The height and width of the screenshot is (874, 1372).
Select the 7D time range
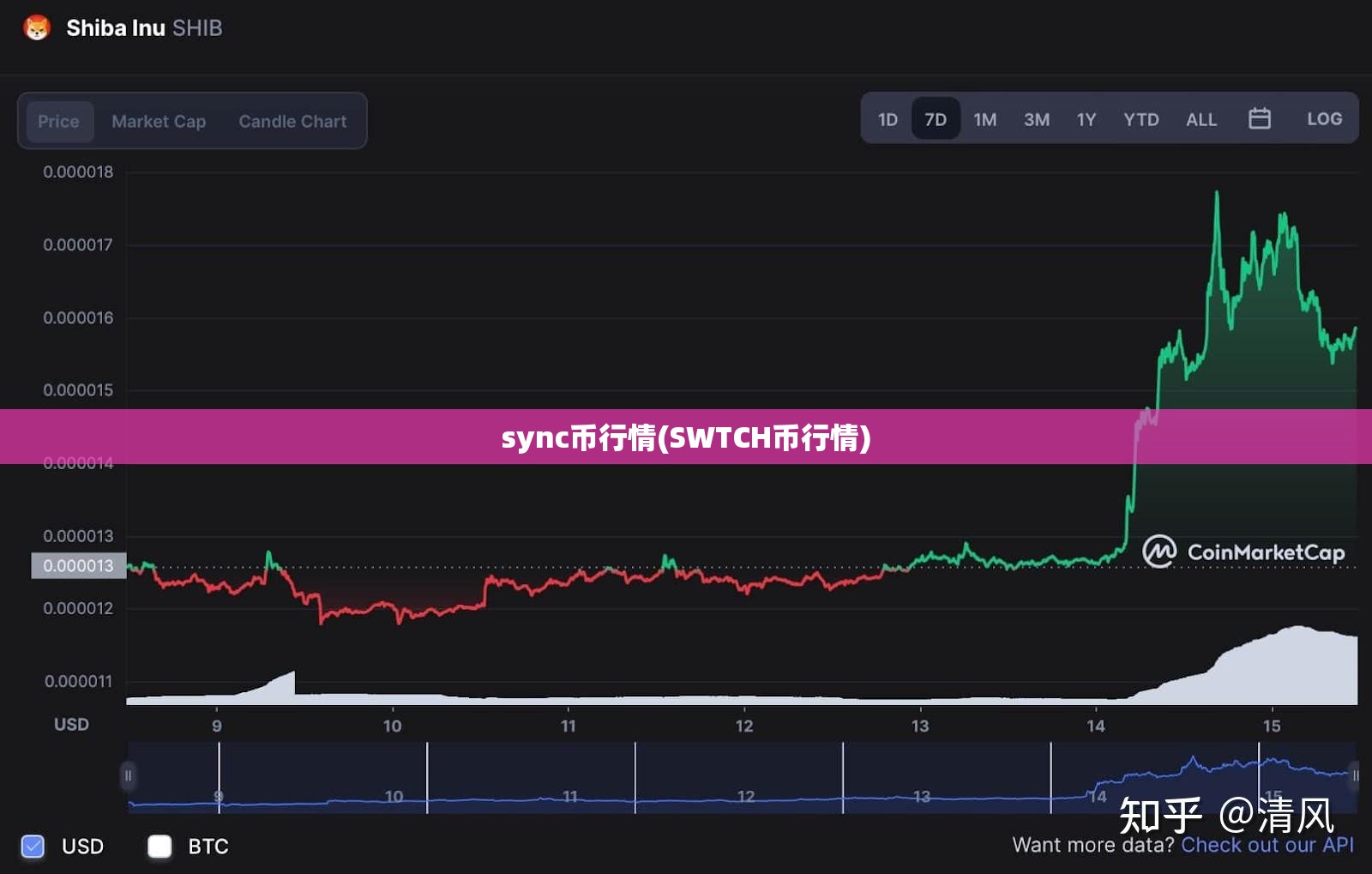[936, 119]
